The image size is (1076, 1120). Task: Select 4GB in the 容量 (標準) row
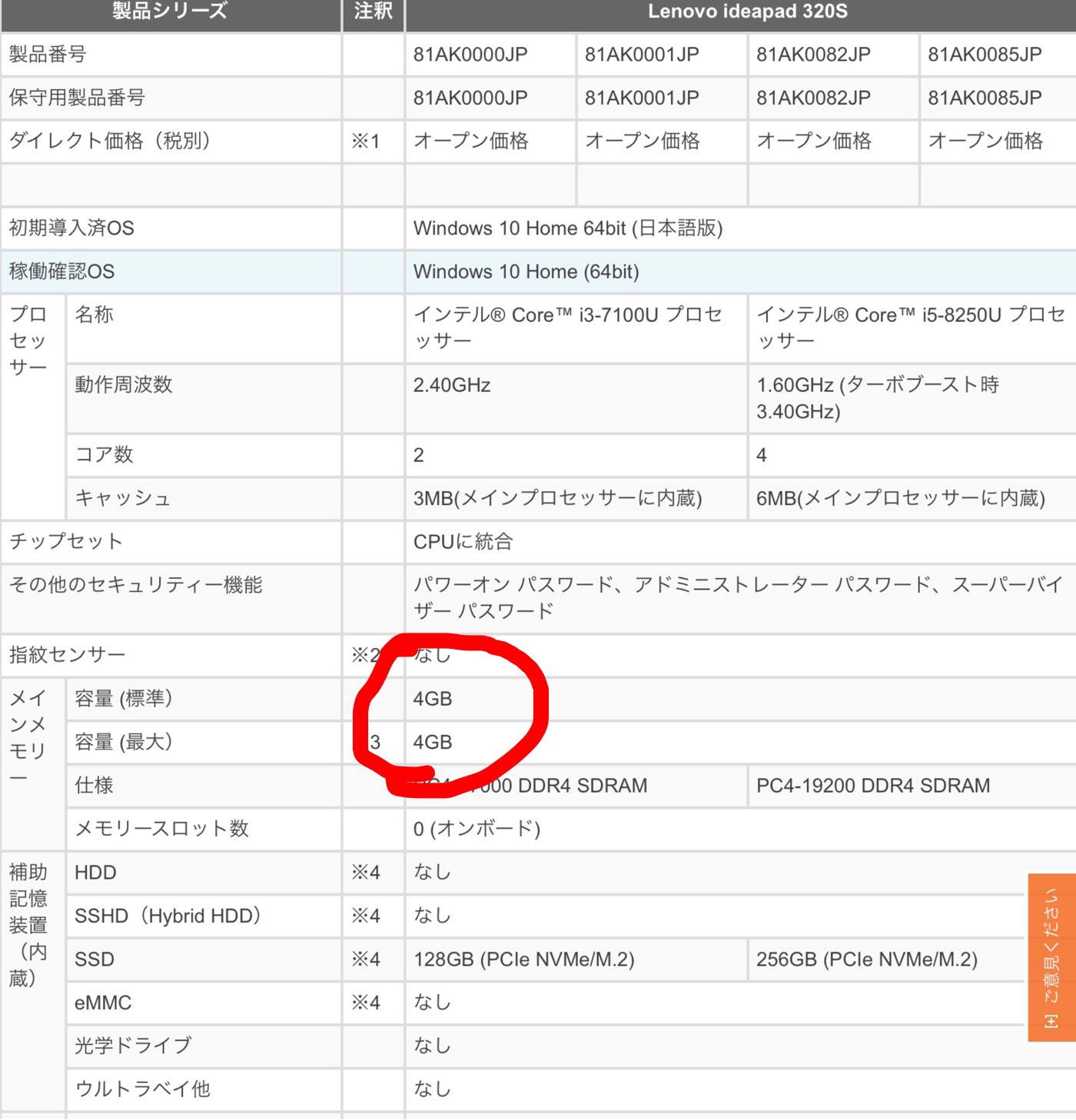point(433,699)
